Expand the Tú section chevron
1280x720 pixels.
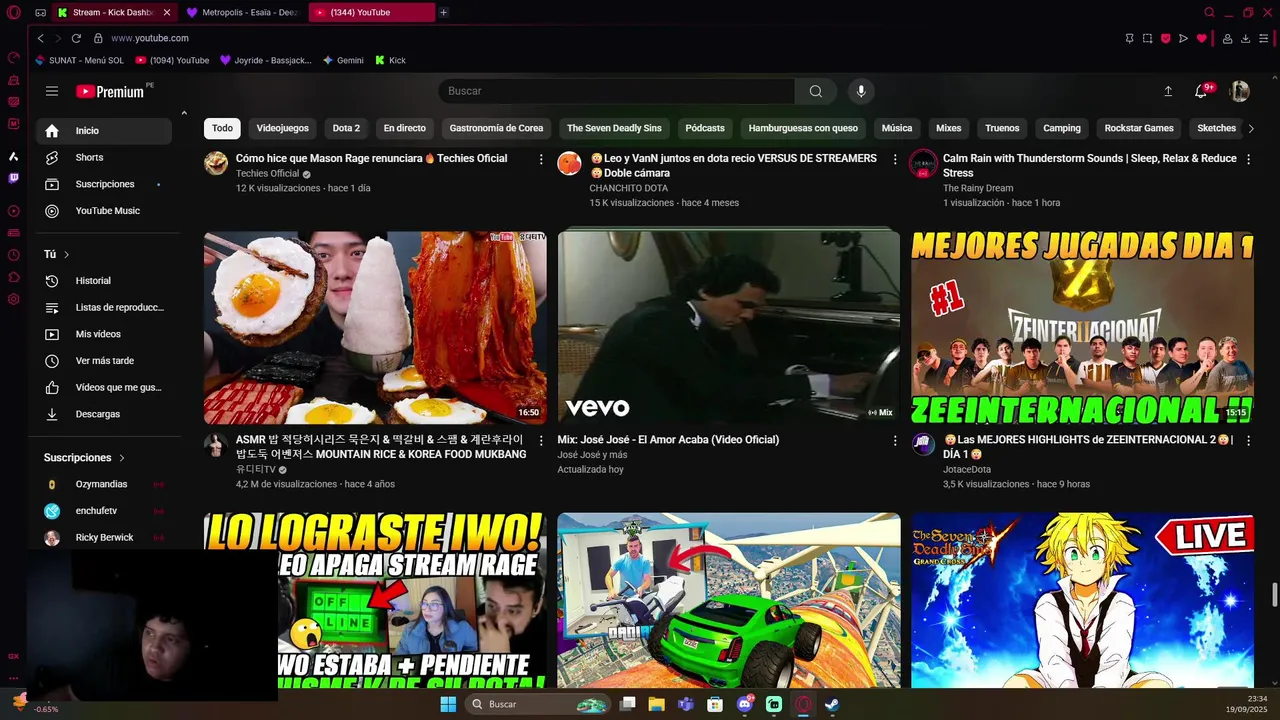[66, 255]
